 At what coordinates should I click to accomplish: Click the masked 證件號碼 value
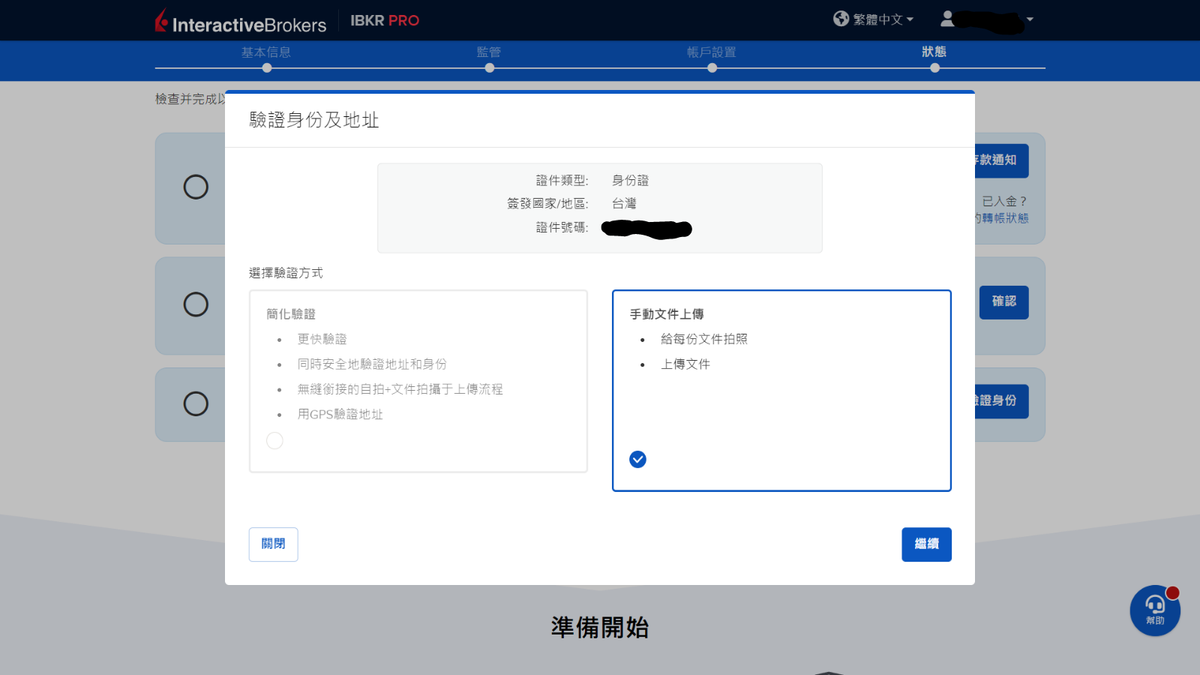tap(645, 227)
